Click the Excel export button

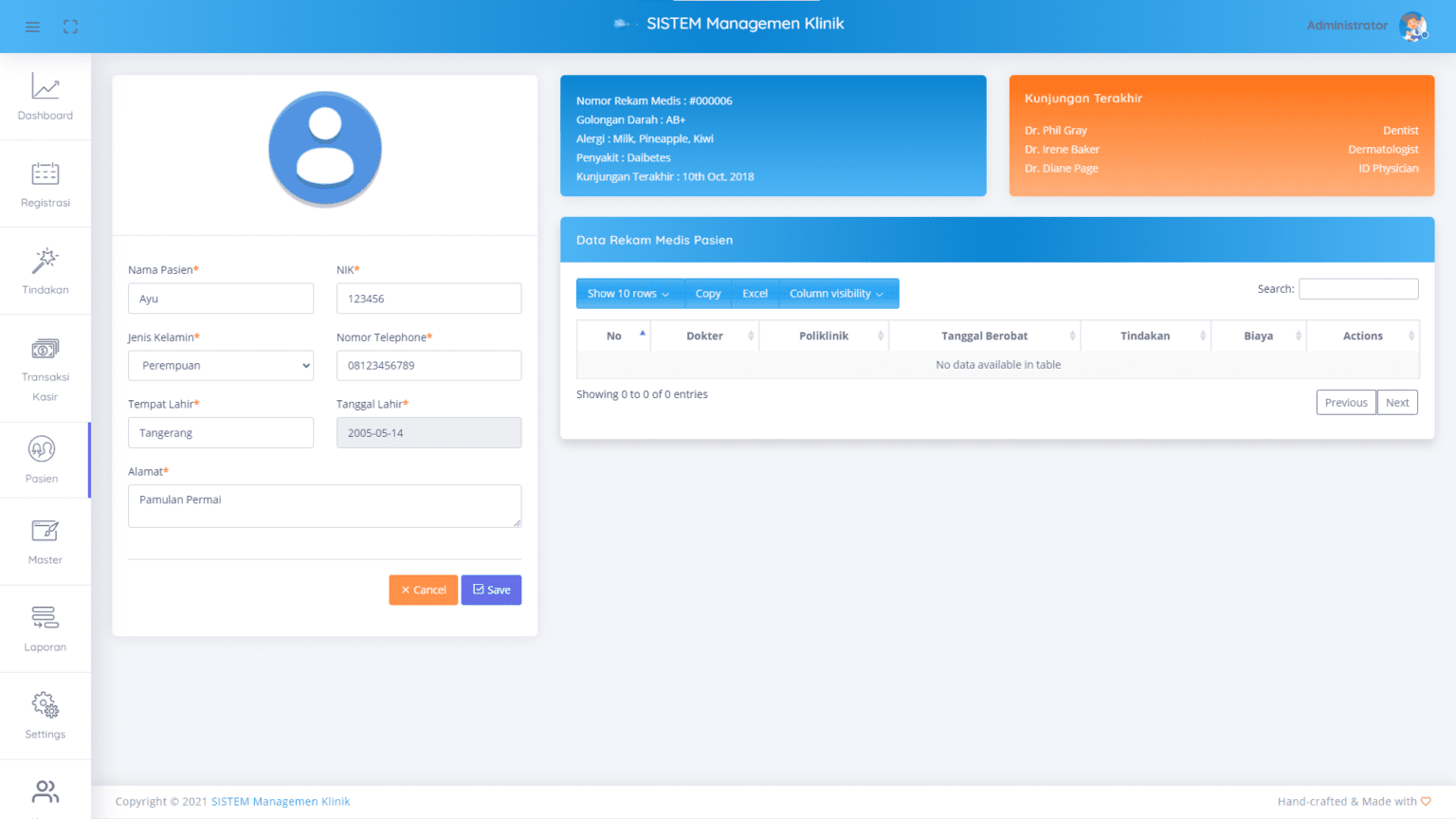point(755,294)
